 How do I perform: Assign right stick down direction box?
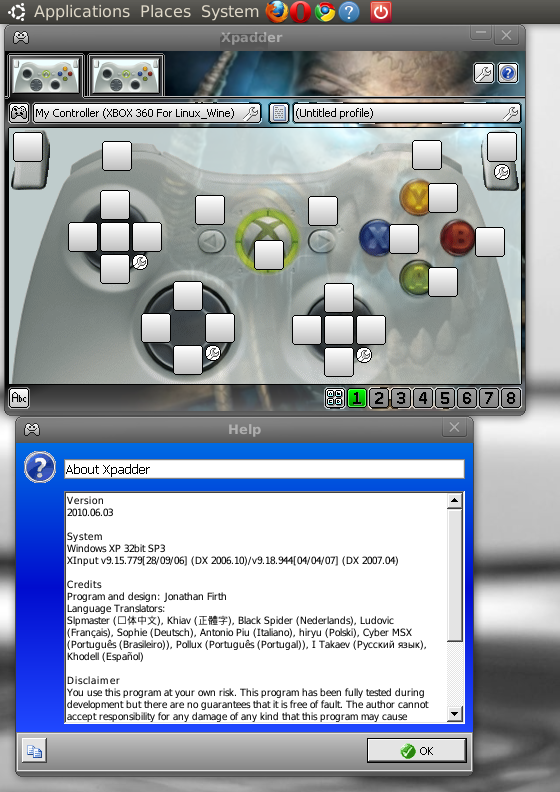pyautogui.click(x=339, y=362)
